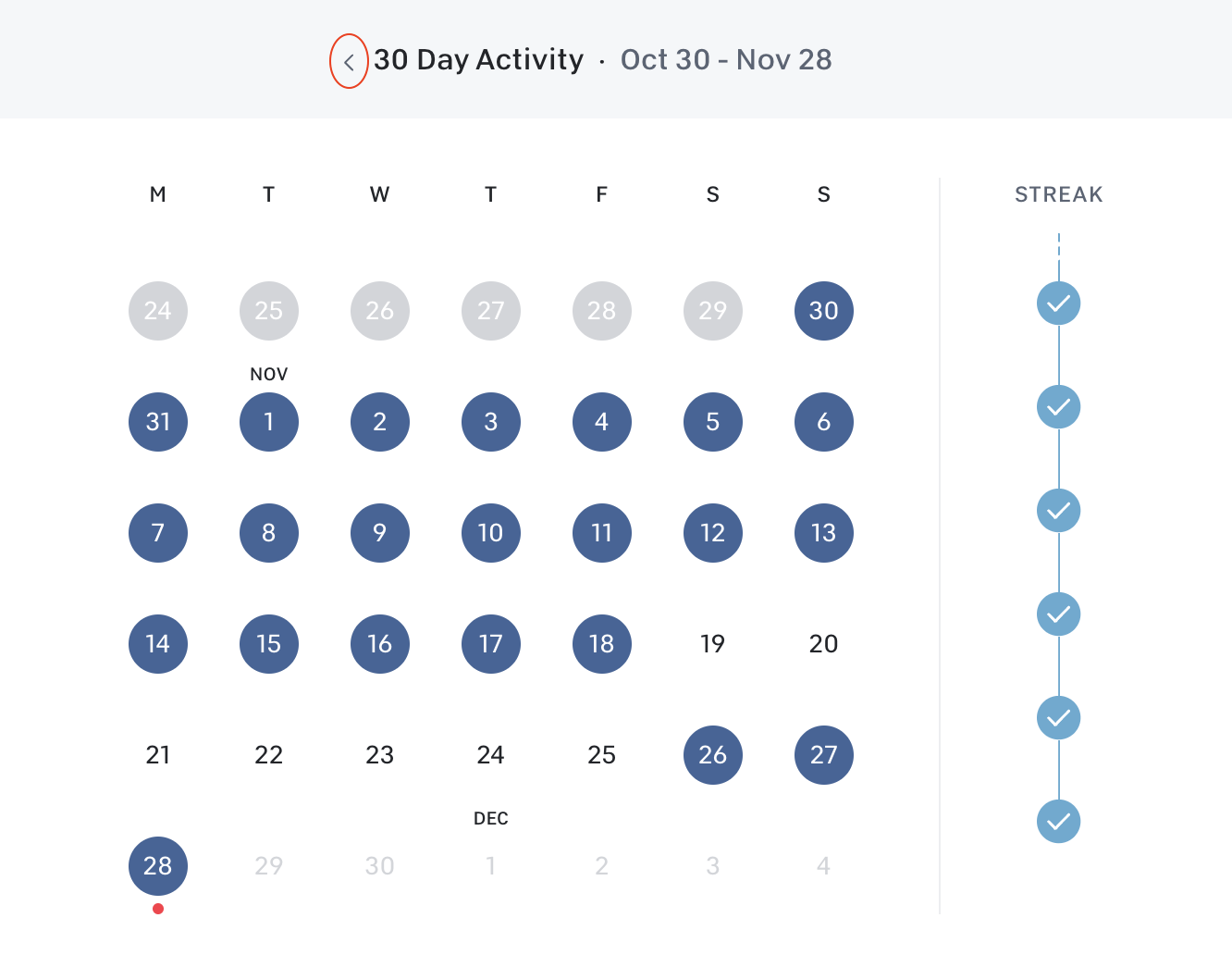This screenshot has width=1232, height=955.
Task: Click the third streak checkmark icon
Action: click(1058, 511)
